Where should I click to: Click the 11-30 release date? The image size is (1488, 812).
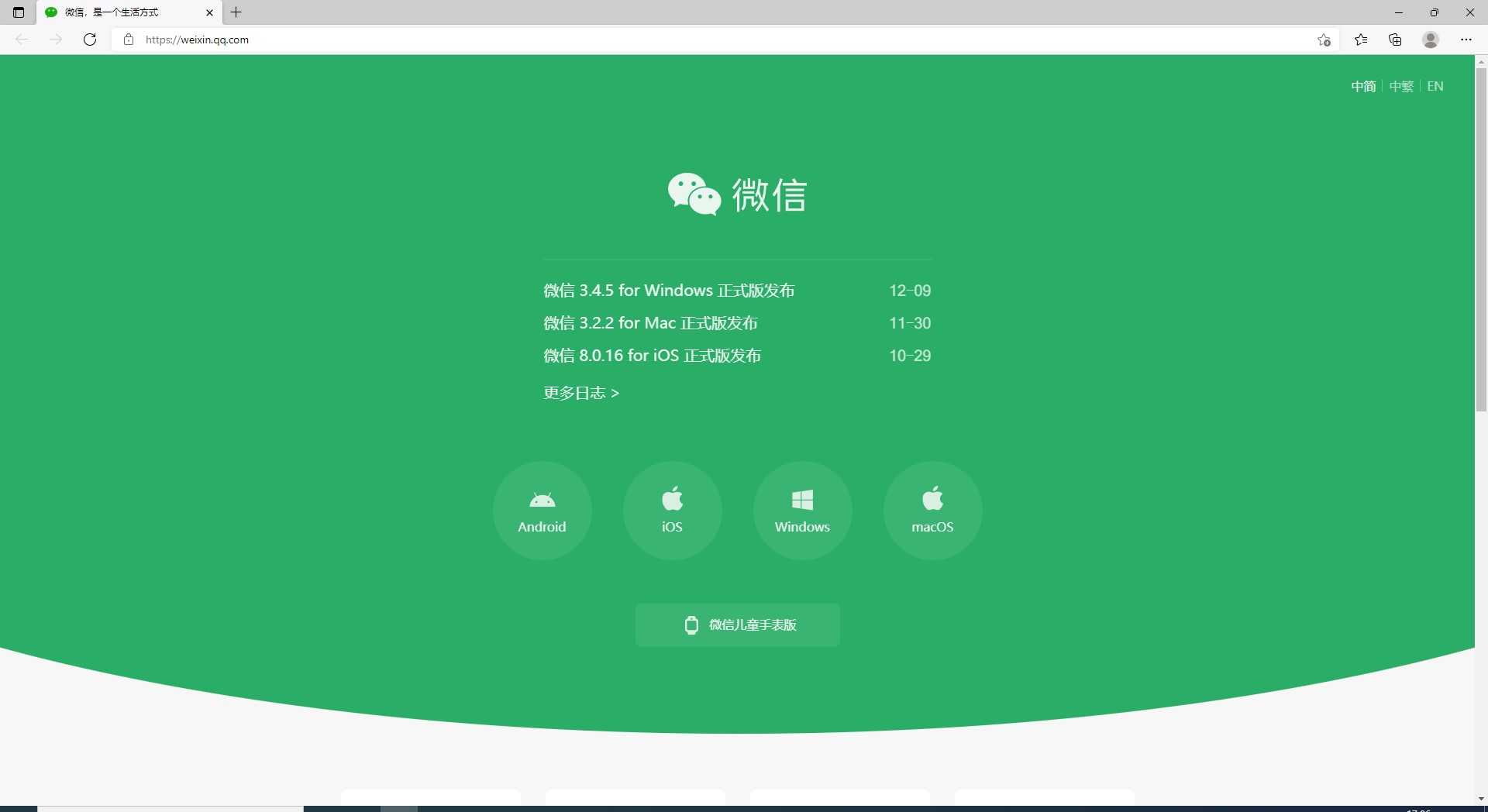(x=910, y=323)
